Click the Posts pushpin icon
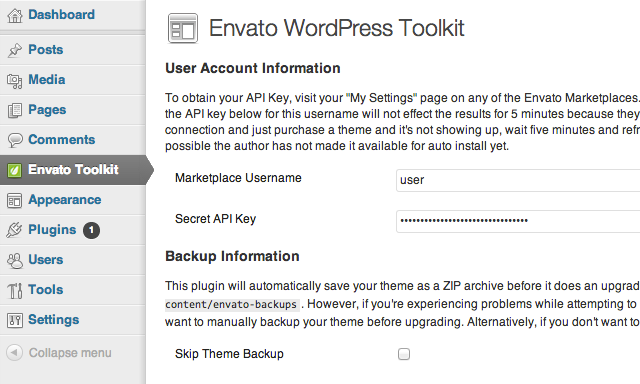This screenshot has height=384, width=640. 15,50
